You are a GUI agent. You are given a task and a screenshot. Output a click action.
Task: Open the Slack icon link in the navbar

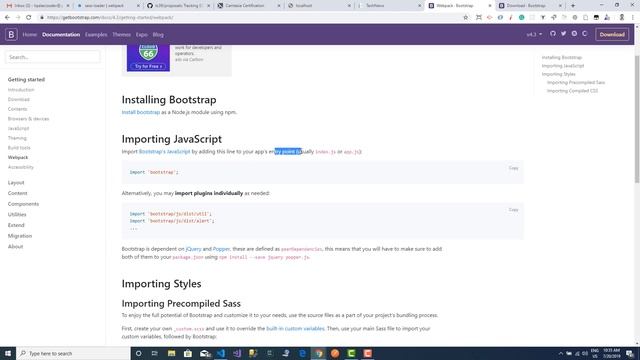tap(574, 34)
